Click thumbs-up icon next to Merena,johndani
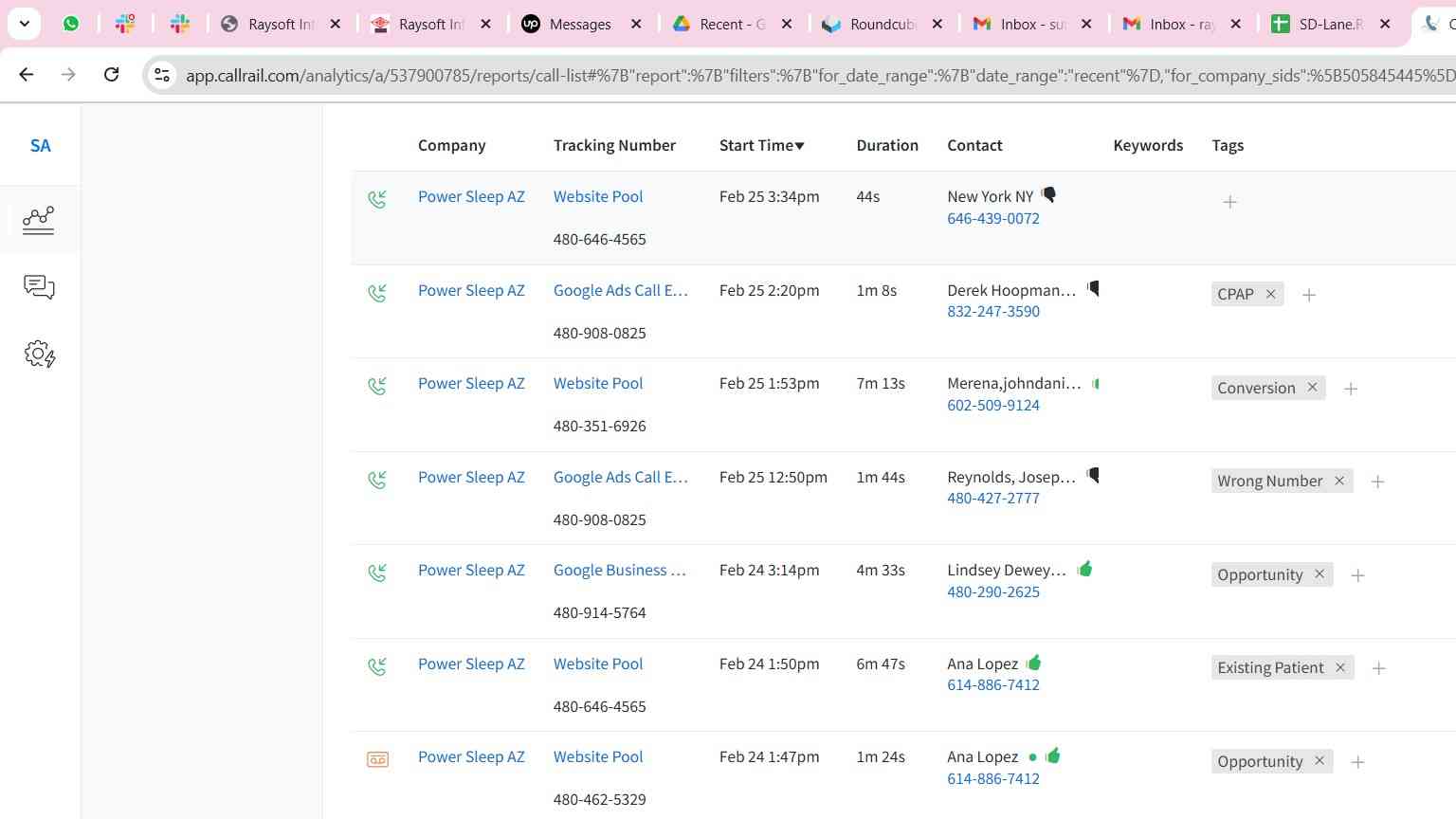 tap(1096, 384)
